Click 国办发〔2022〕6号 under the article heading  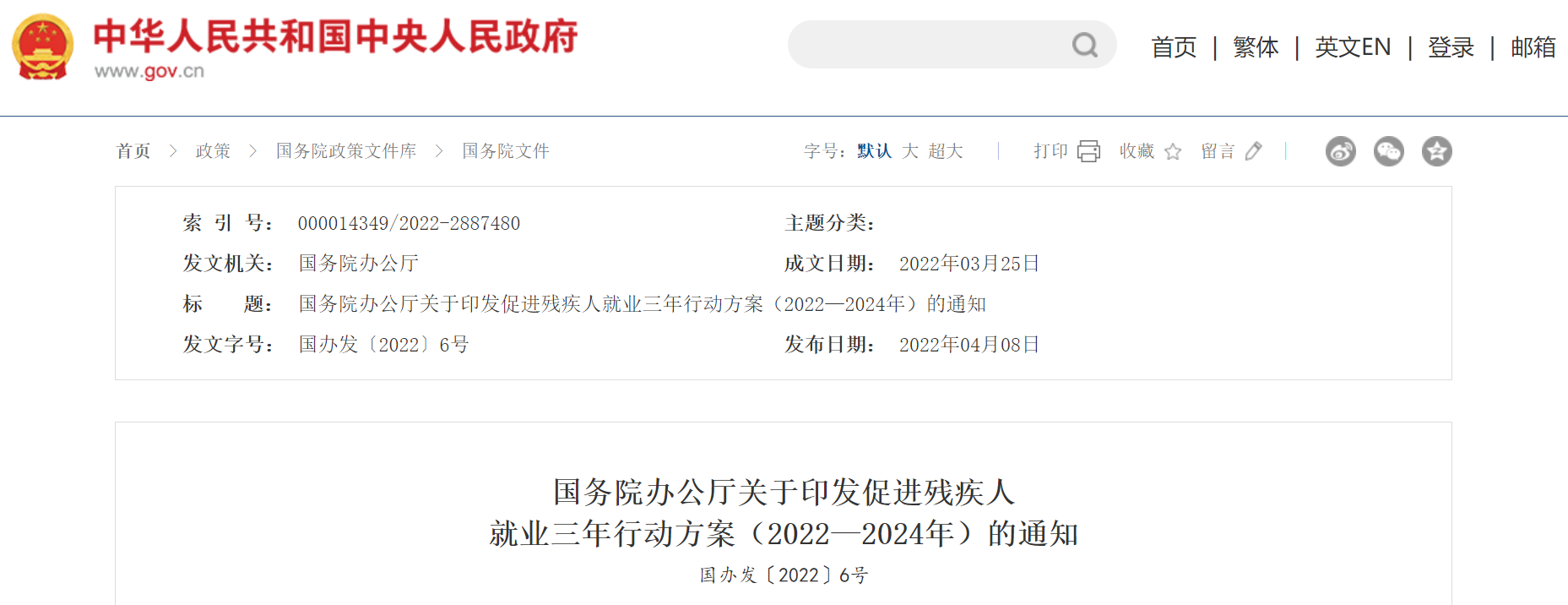pos(784,575)
